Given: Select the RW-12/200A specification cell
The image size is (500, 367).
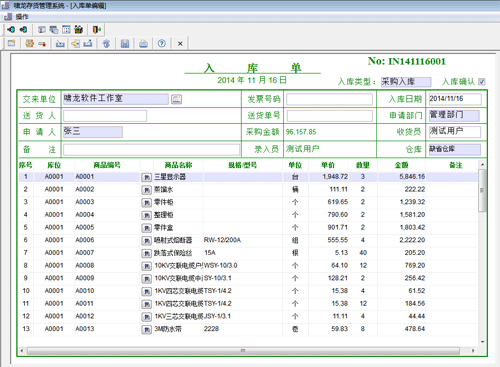Looking at the screenshot, I should tap(243, 240).
